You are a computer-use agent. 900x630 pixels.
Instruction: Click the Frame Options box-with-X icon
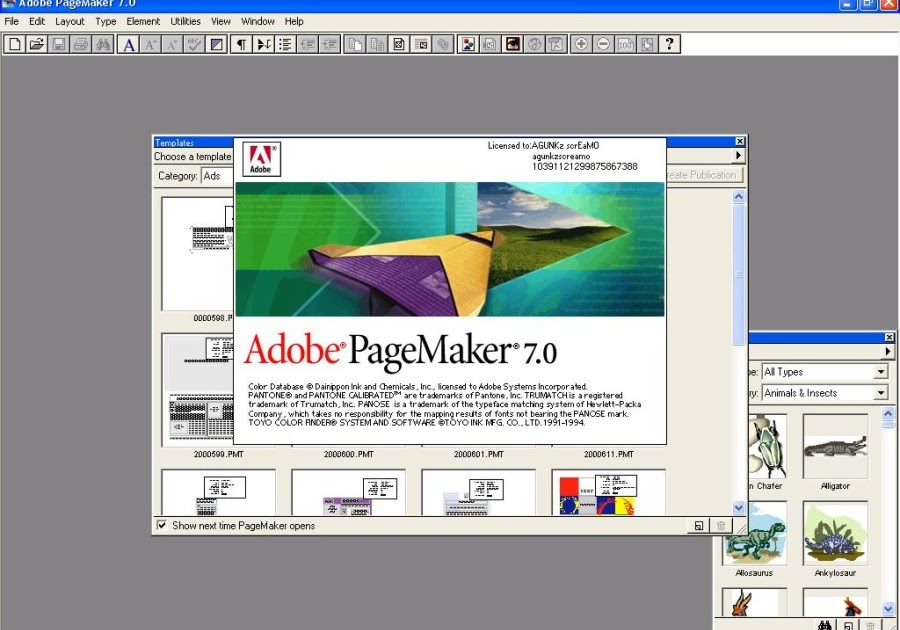(399, 44)
